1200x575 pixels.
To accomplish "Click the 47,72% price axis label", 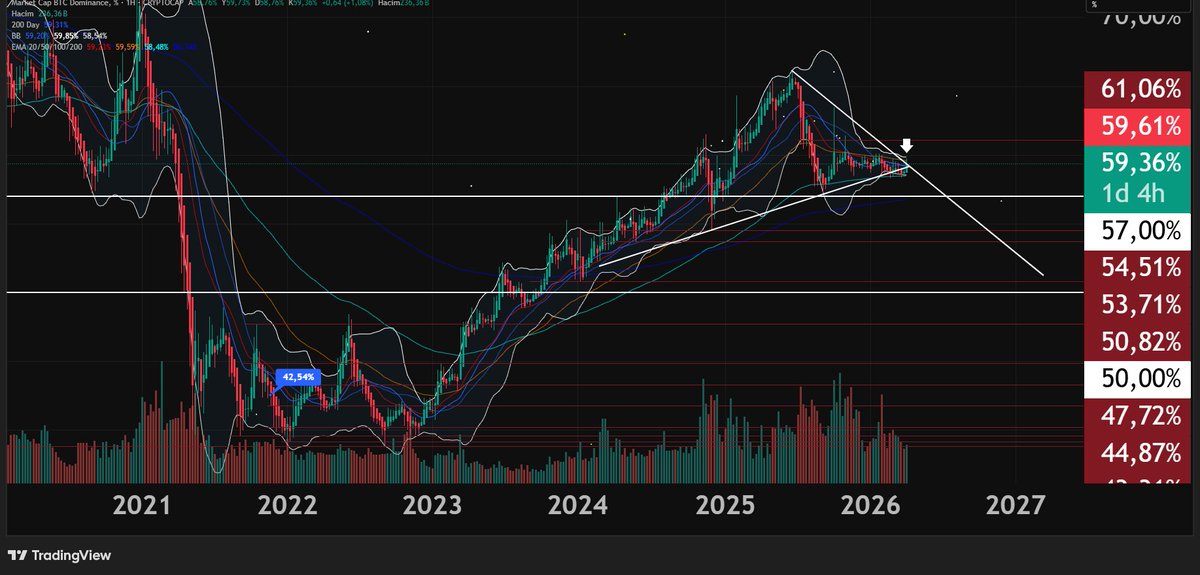I will tap(1137, 417).
